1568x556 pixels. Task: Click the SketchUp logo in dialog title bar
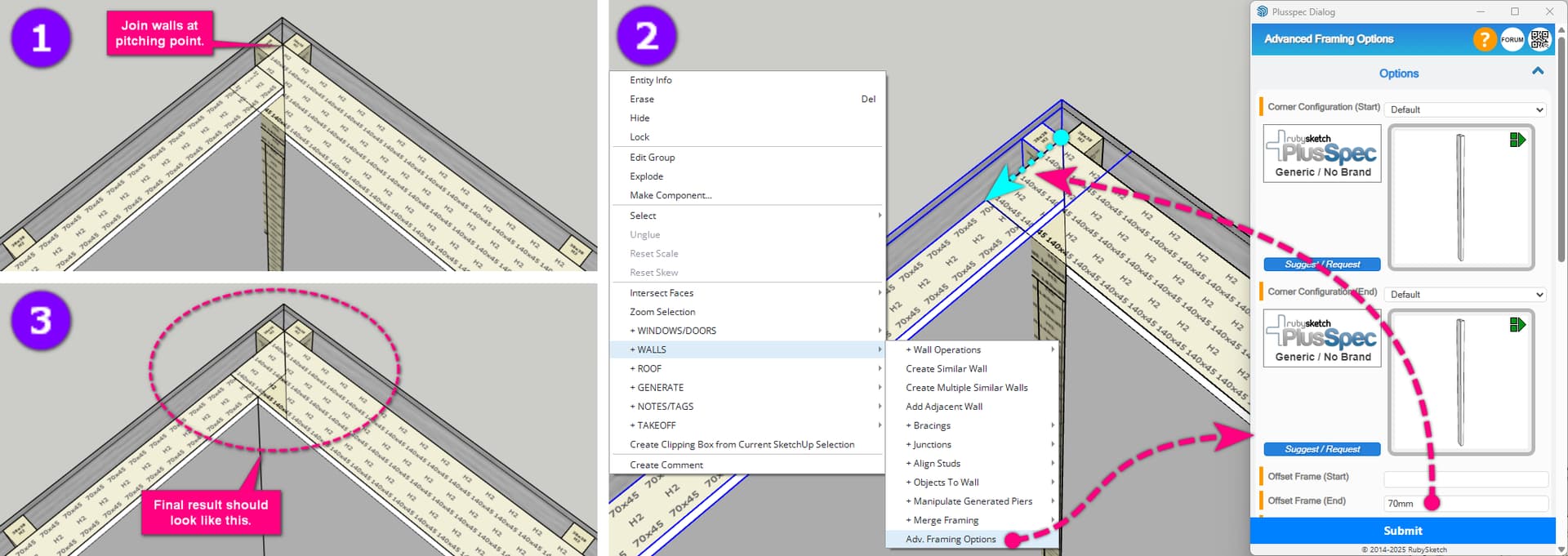(x=1263, y=11)
